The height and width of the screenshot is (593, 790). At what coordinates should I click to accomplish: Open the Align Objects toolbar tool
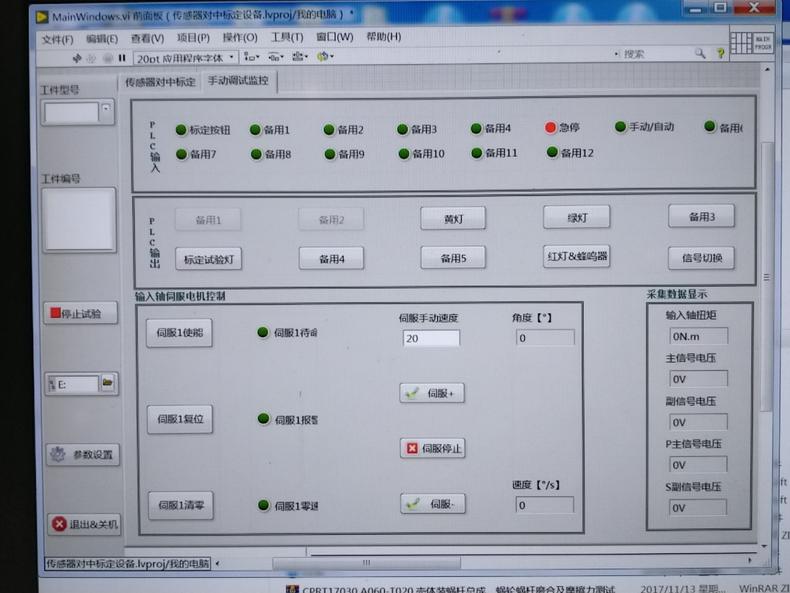pos(251,57)
